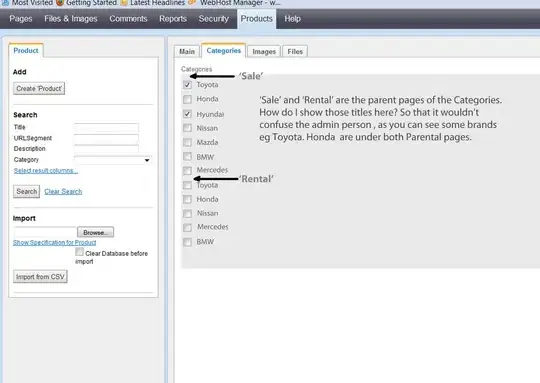Open the Security menu
The width and height of the screenshot is (540, 383).
[214, 19]
